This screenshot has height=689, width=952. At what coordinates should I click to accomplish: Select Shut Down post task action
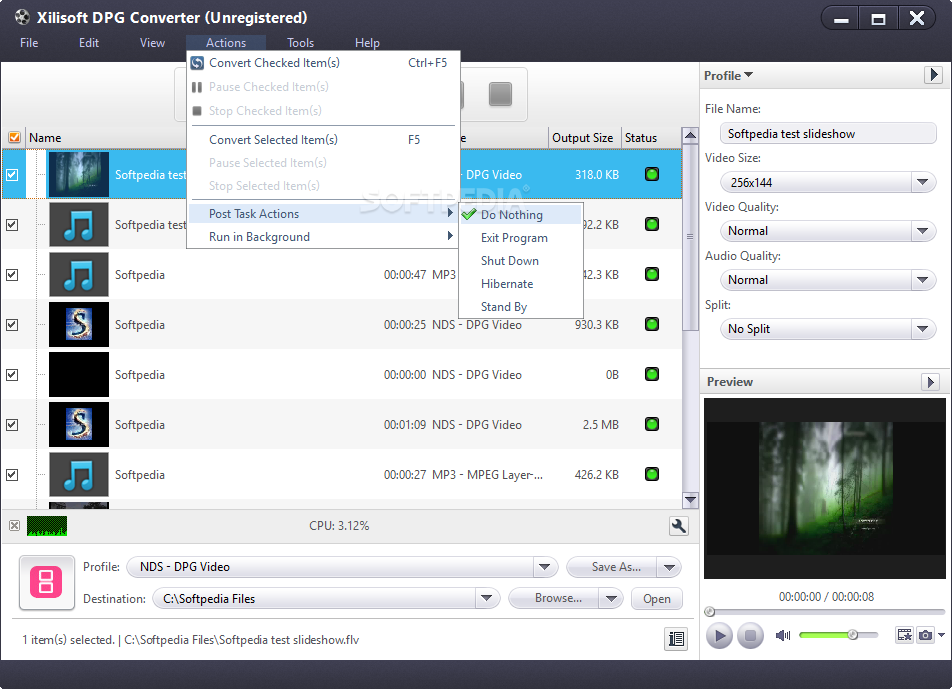[x=521, y=261]
